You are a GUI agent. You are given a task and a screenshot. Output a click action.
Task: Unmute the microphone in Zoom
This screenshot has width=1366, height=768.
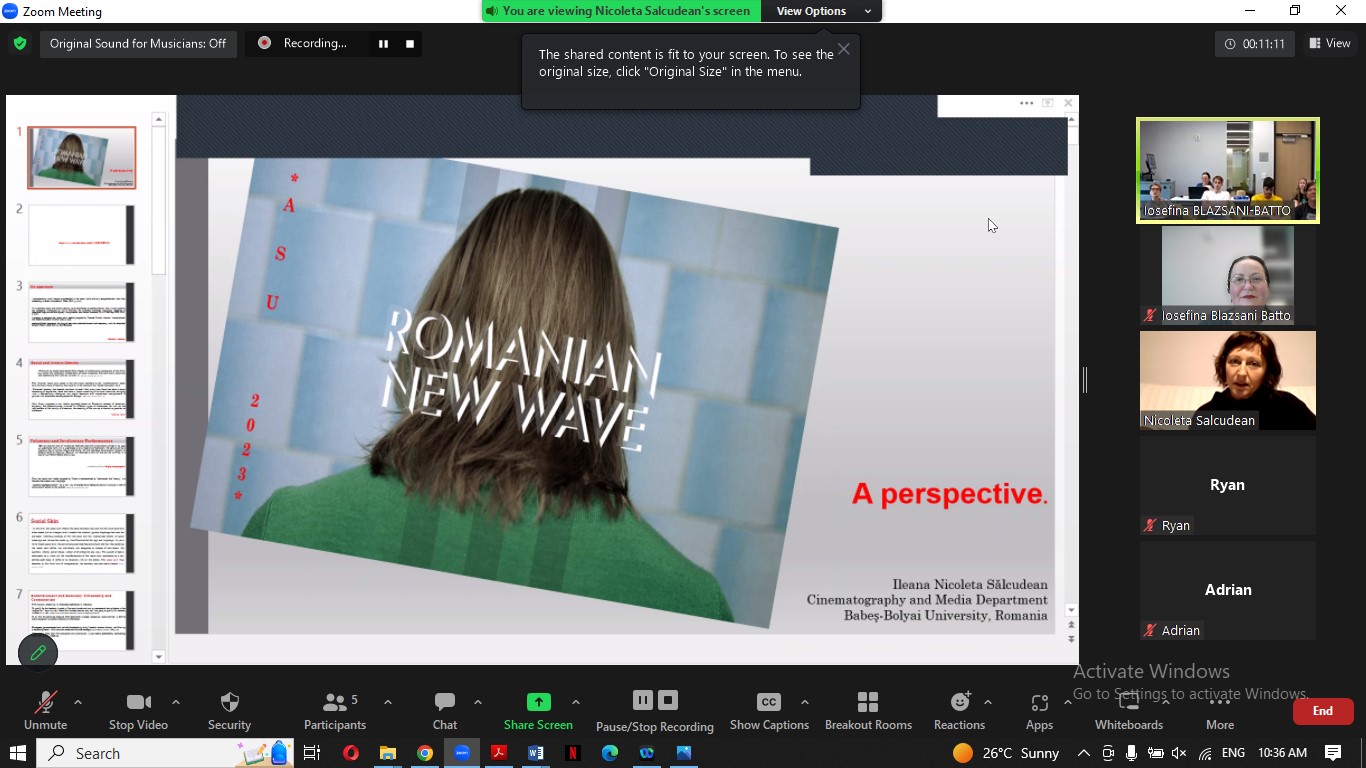(x=45, y=711)
